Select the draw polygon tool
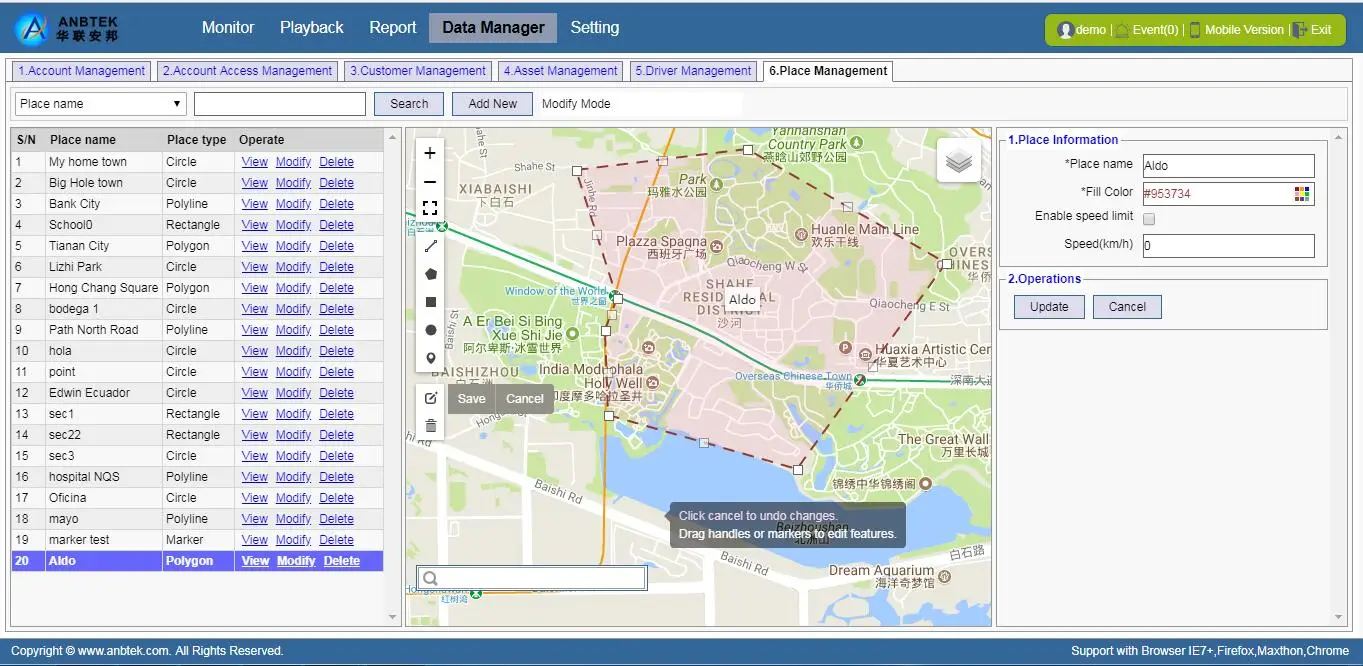 click(x=431, y=274)
